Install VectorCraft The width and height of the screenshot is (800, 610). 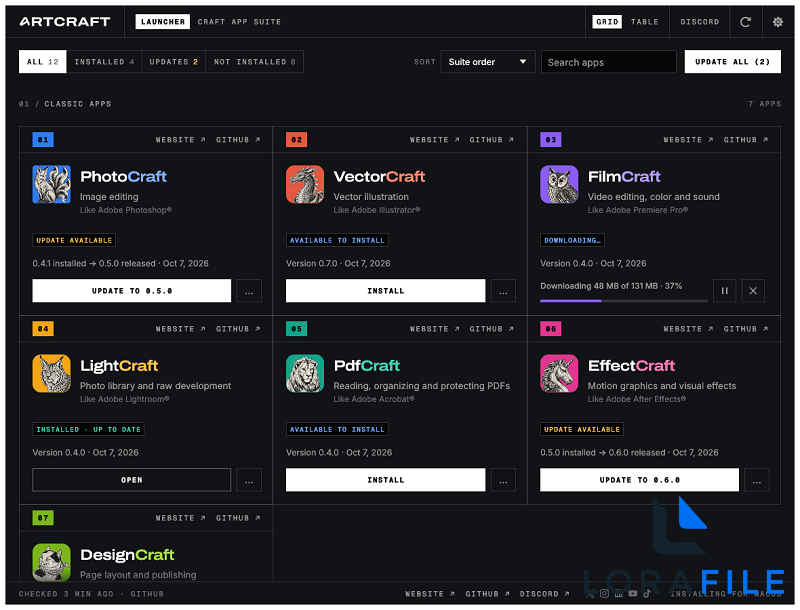[386, 291]
